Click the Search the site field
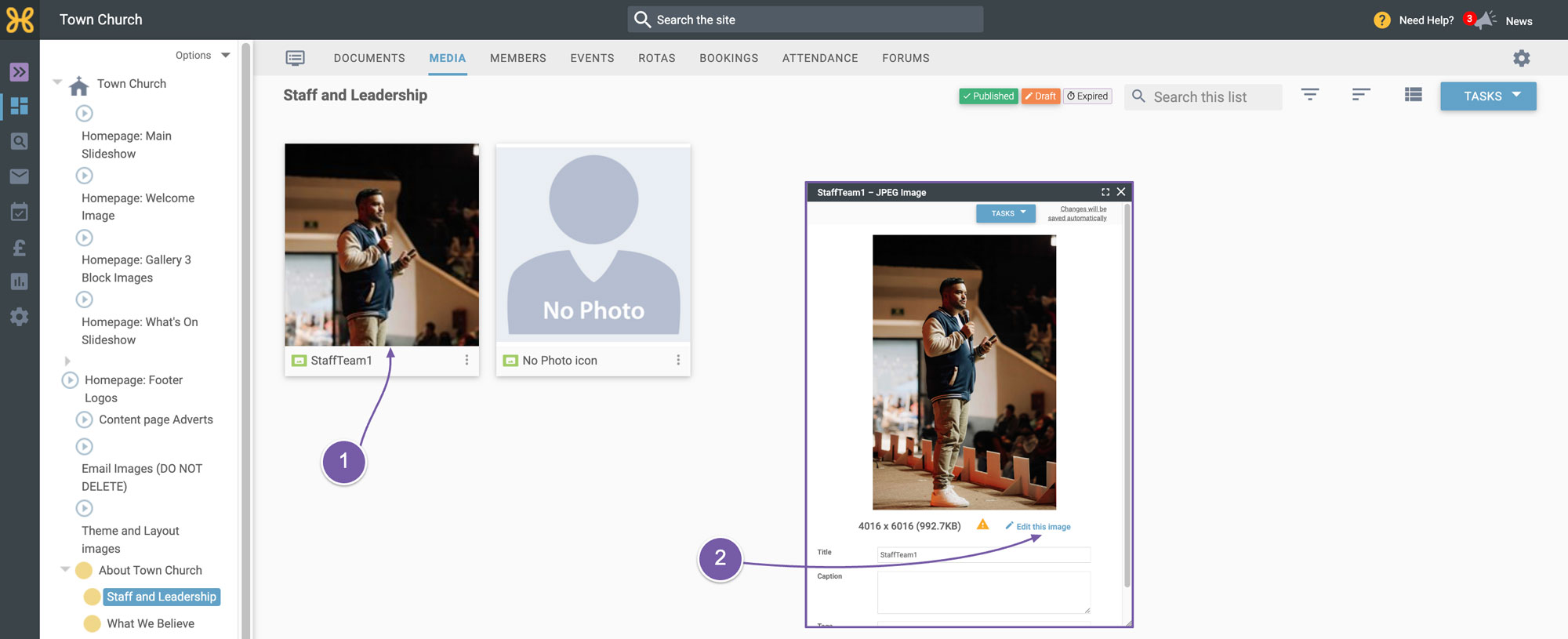Viewport: 1568px width, 639px height. (x=805, y=20)
